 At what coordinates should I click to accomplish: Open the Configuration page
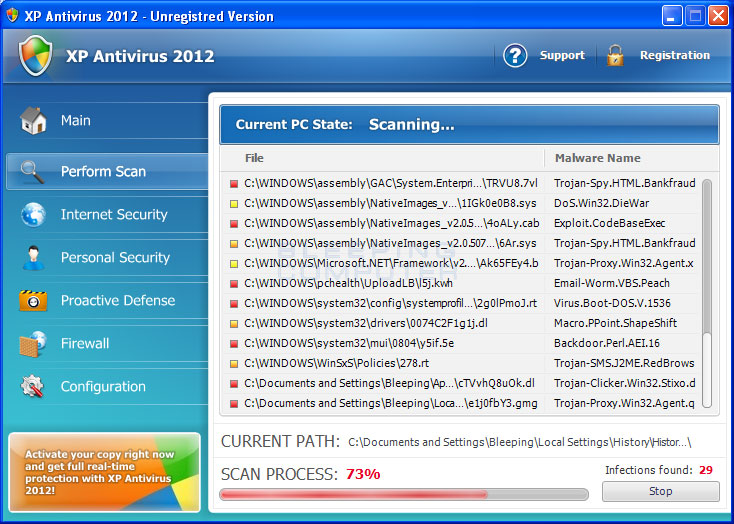[x=107, y=387]
